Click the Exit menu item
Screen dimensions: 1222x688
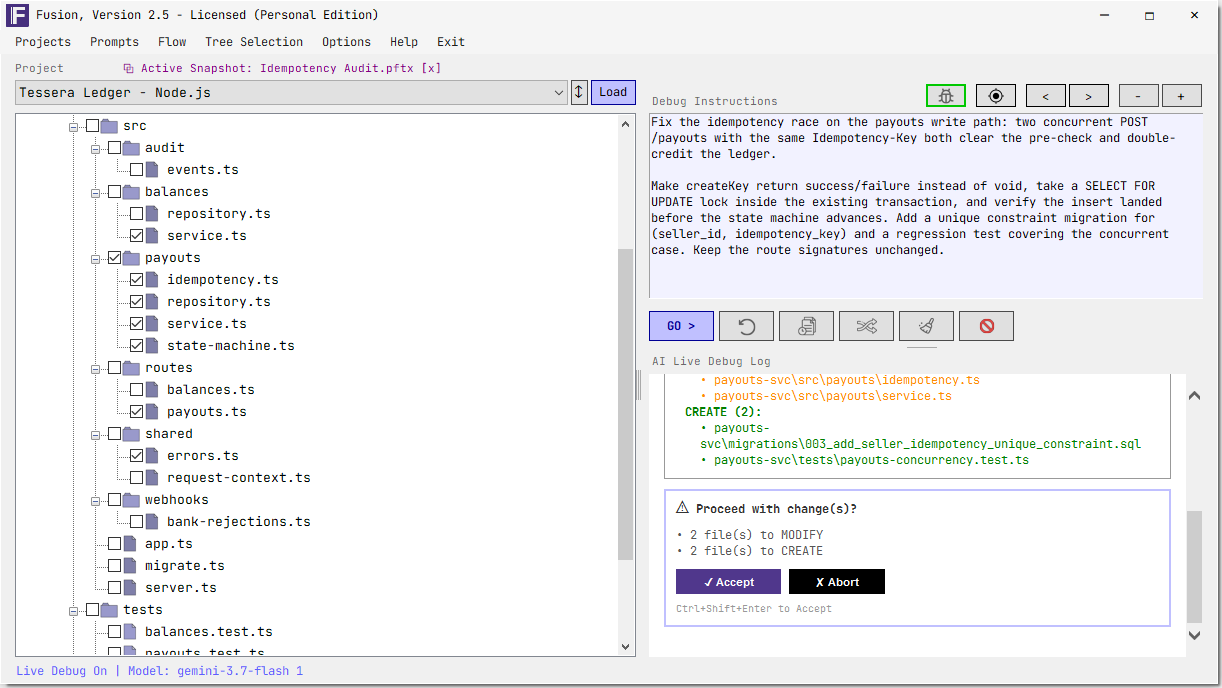point(451,42)
